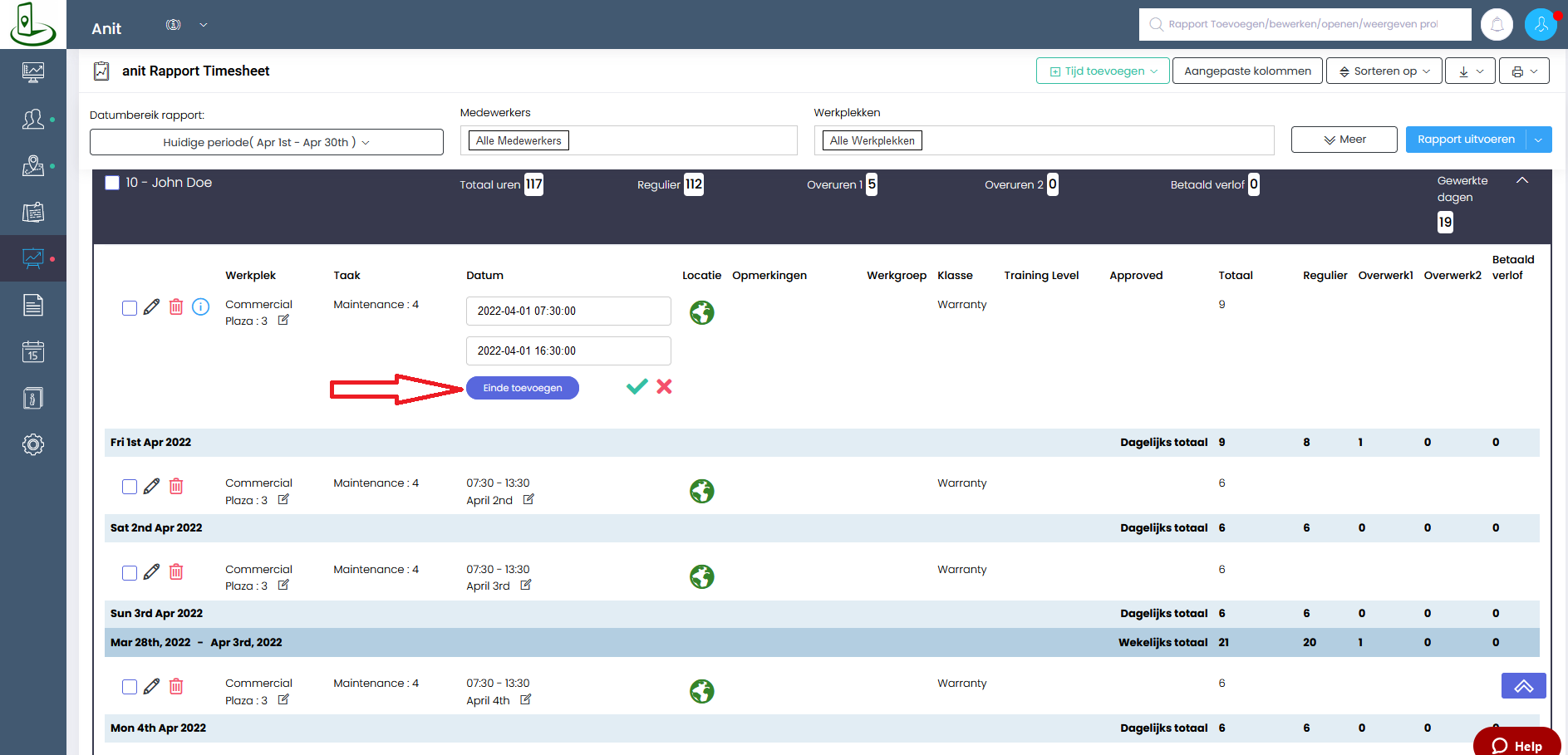The image size is (1568, 755).
Task: Focus the report search field
Action: click(1305, 24)
